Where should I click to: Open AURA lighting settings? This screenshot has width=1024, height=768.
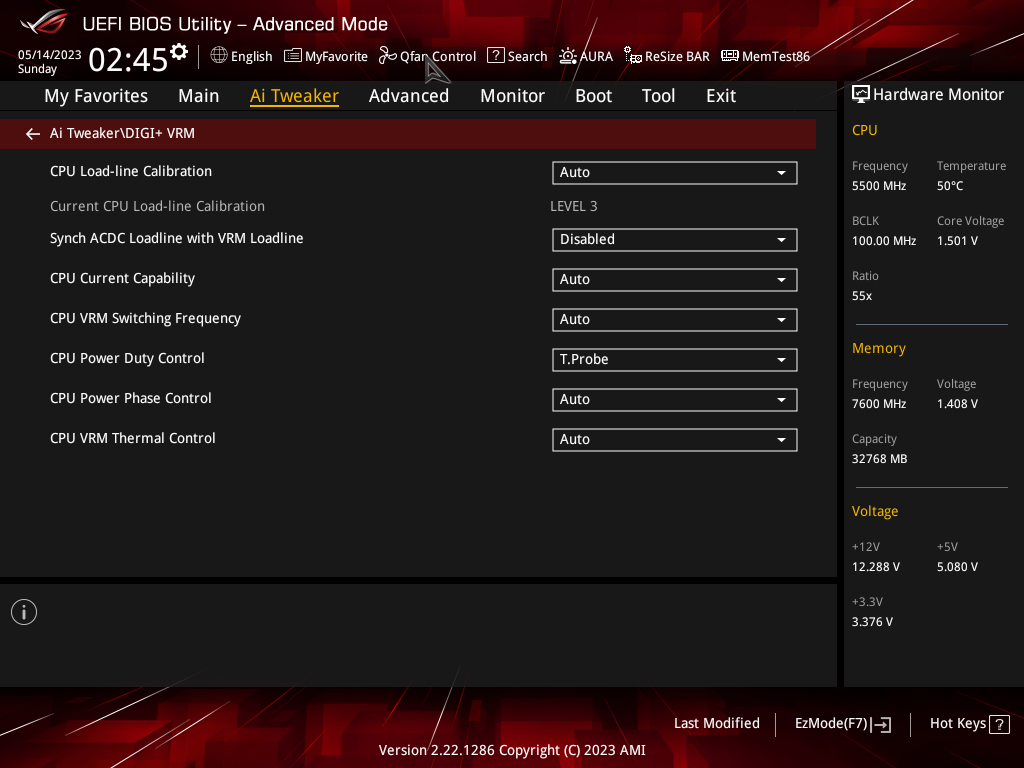click(586, 56)
